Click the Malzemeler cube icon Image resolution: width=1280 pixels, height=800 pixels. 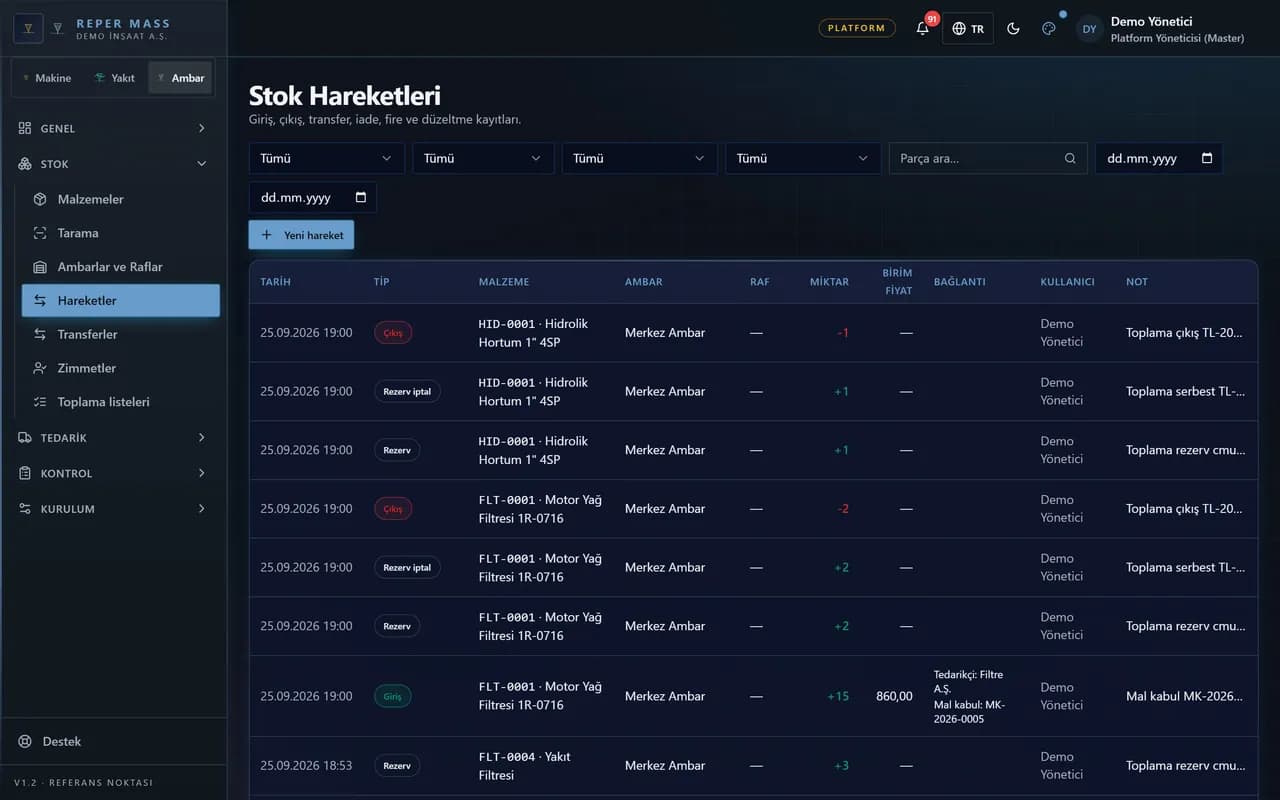point(40,199)
